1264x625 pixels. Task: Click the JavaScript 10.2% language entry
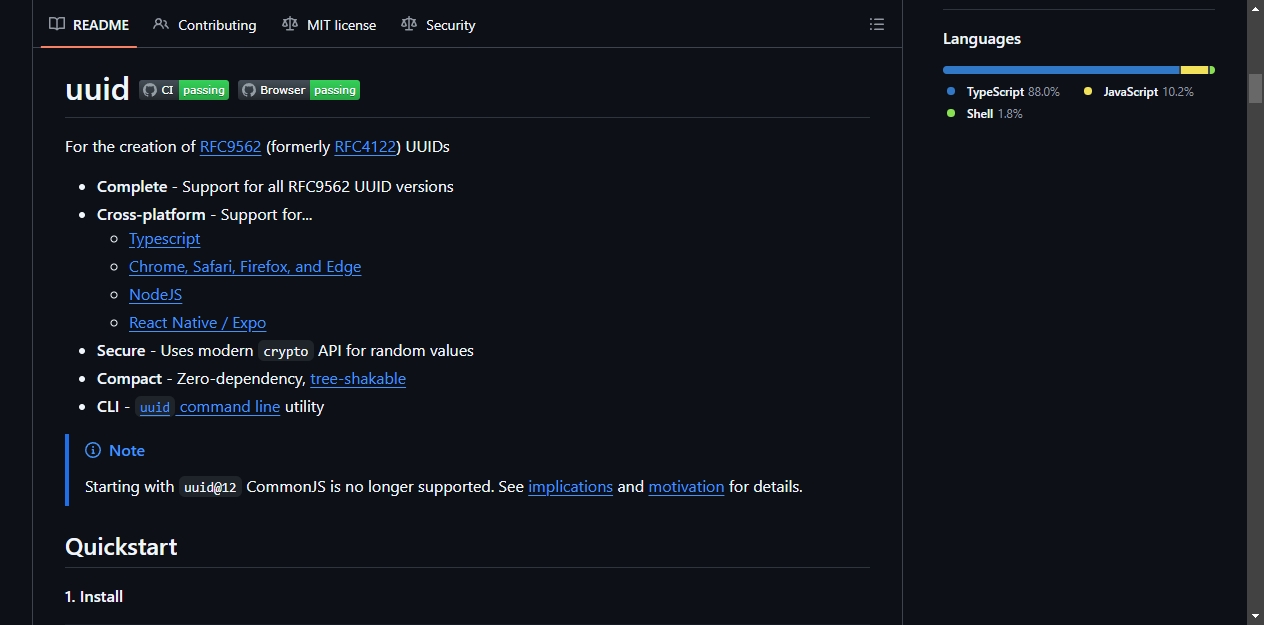coord(1139,91)
